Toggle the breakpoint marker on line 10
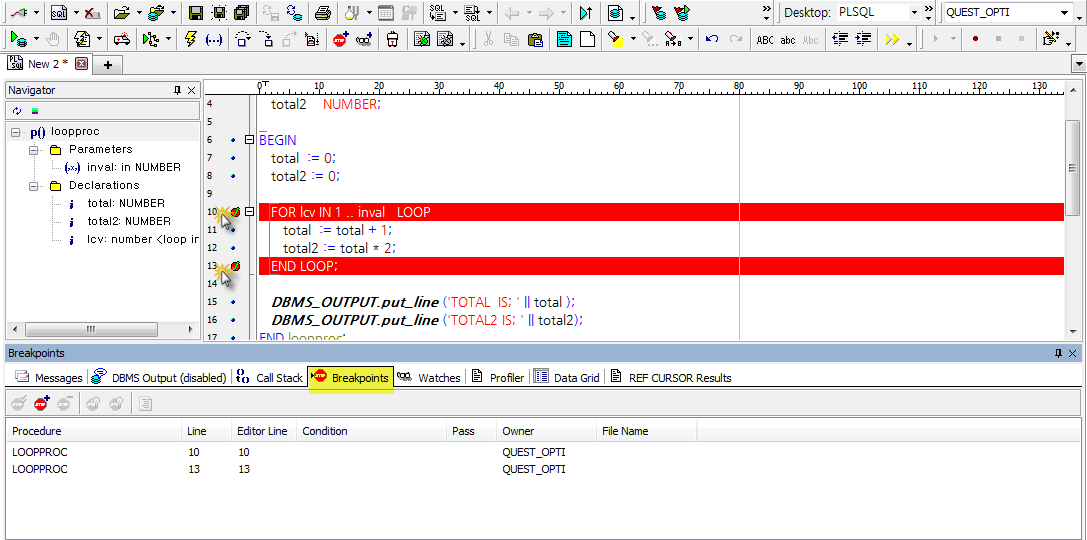The height and width of the screenshot is (540, 1087). pos(235,212)
